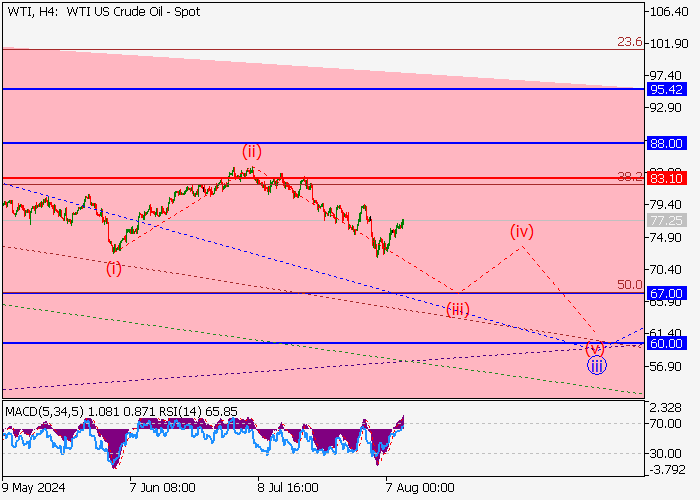700x500 pixels.
Task: Click the 70.00 RSI level value
Action: click(x=666, y=424)
